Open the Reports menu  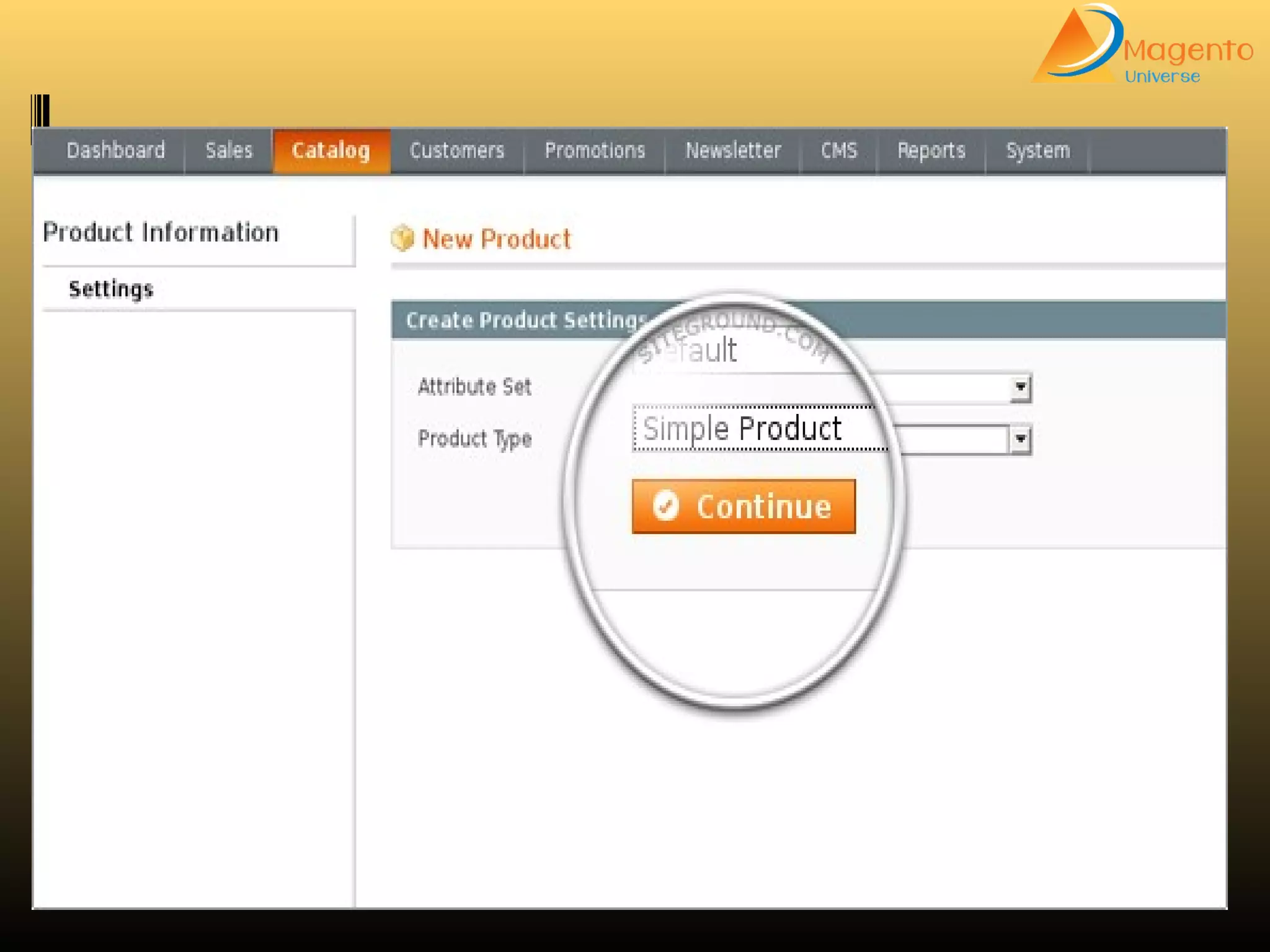[931, 151]
